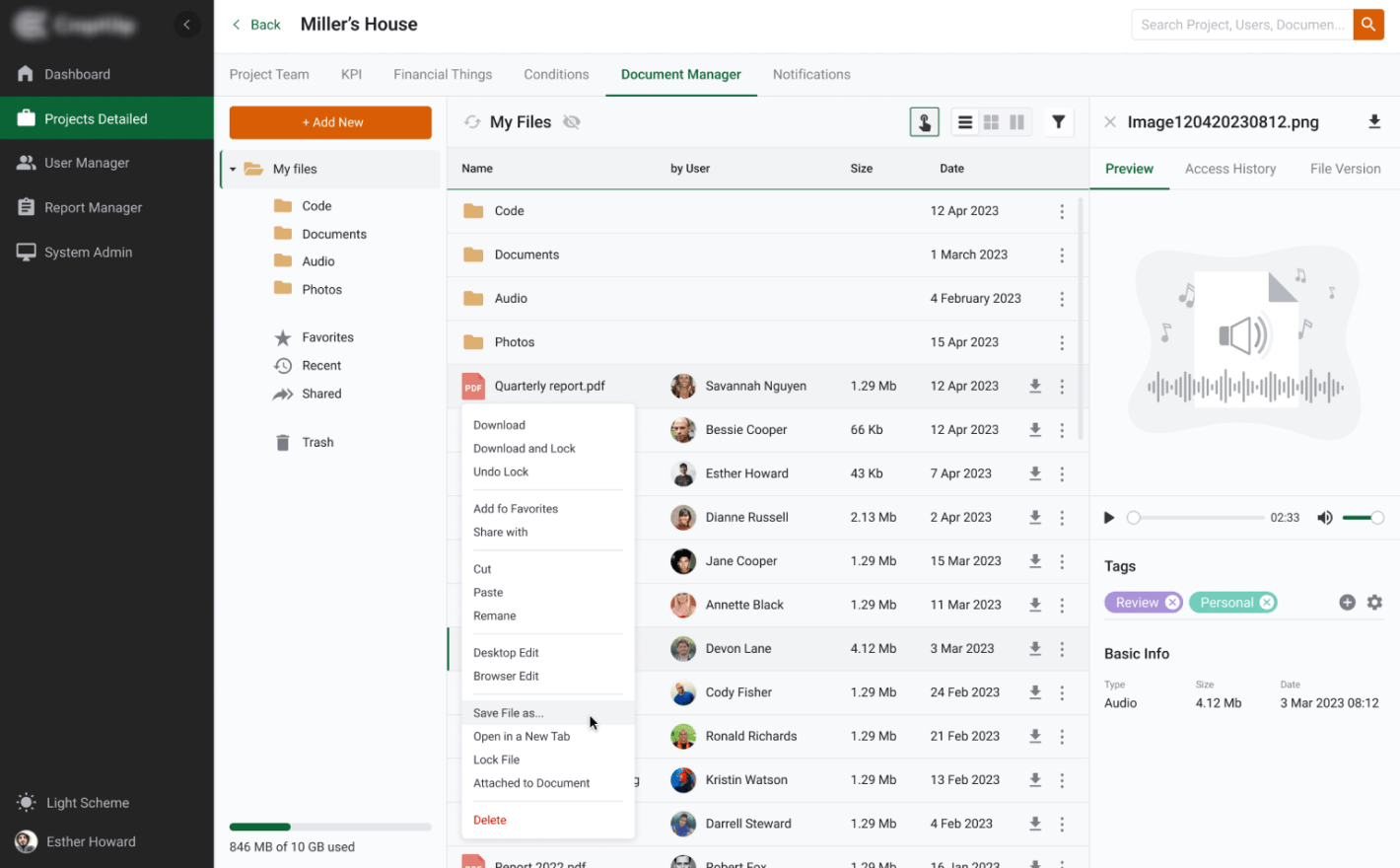Viewport: 1400px width, 868px height.
Task: Open the three-dot menu on the Photos folder
Action: coord(1062,342)
